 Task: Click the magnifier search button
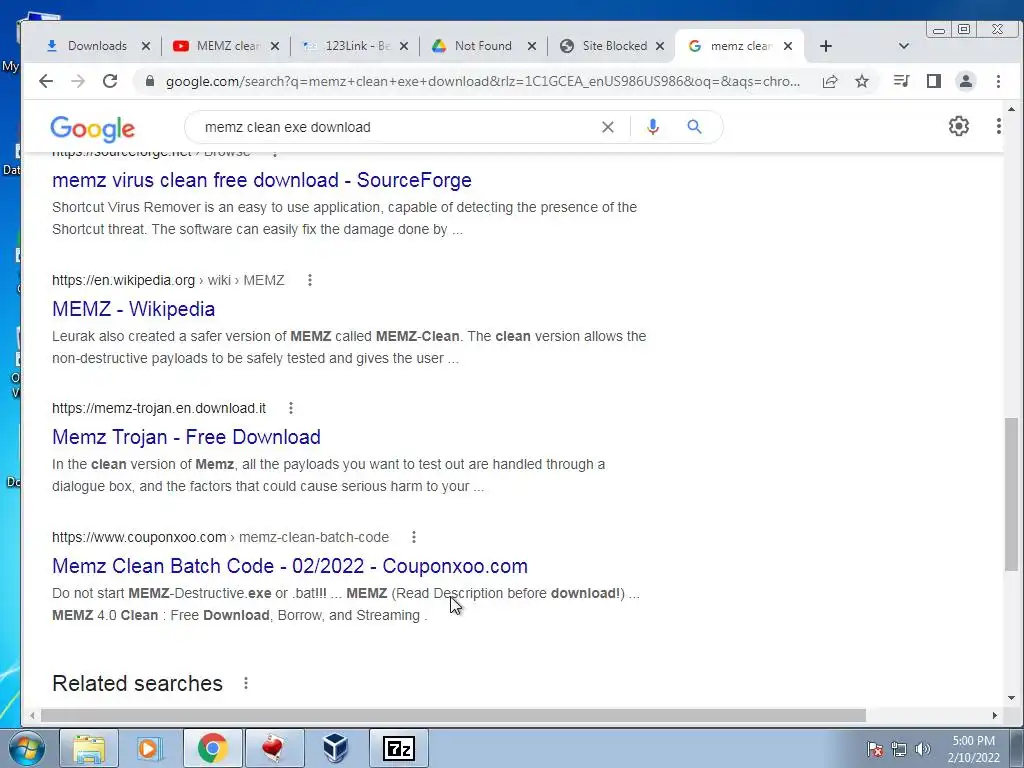click(x=694, y=127)
